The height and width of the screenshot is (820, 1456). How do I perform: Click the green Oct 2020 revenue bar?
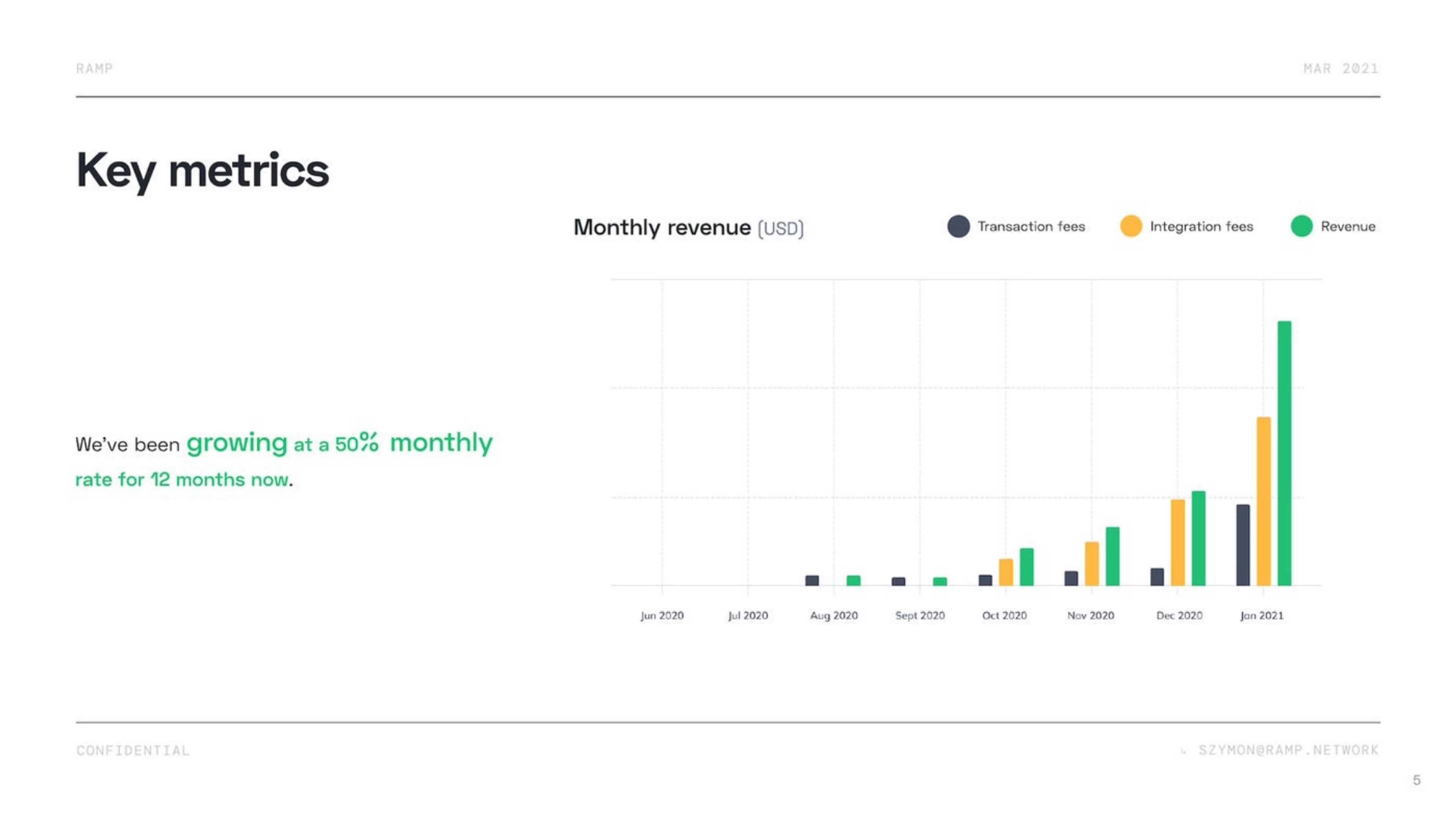pos(1026,567)
